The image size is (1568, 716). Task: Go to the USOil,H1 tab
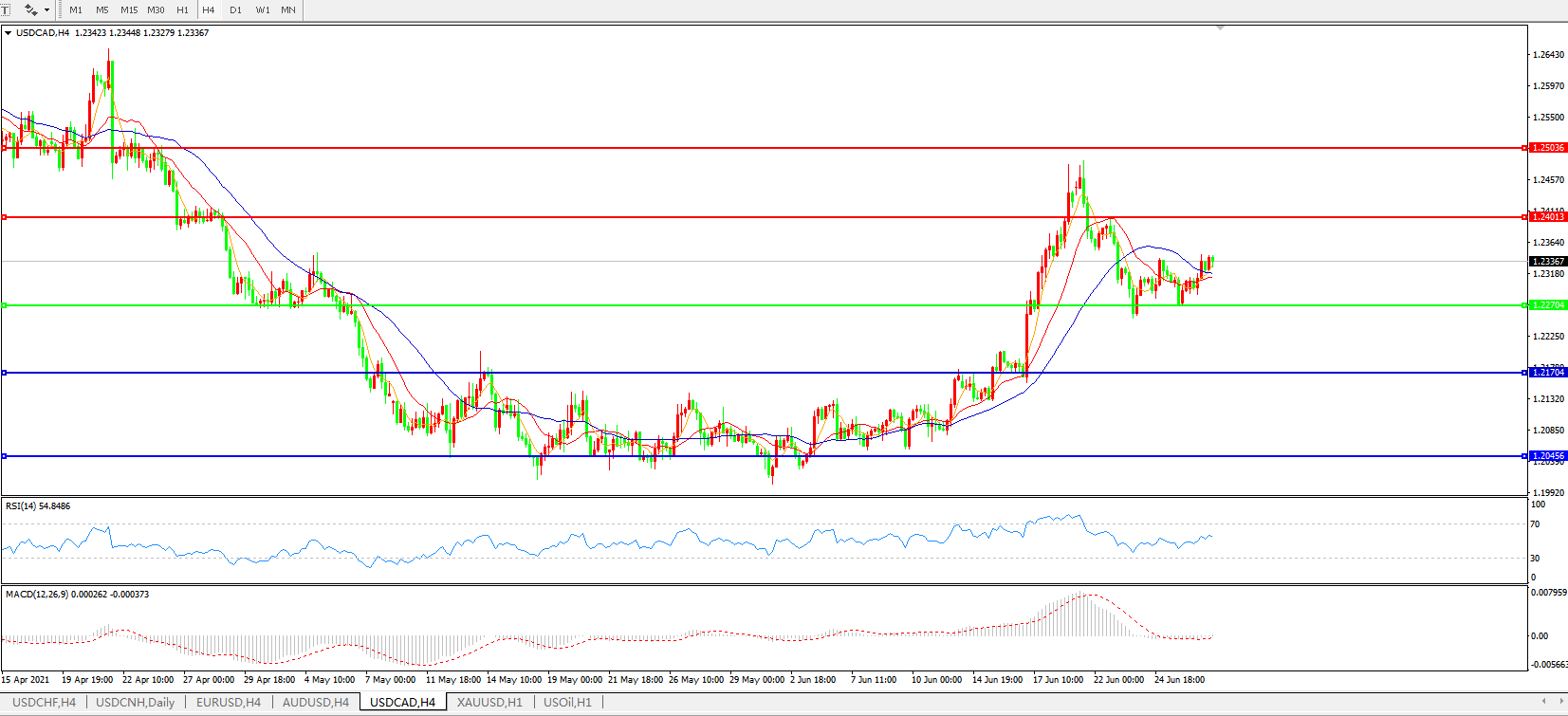coord(567,703)
